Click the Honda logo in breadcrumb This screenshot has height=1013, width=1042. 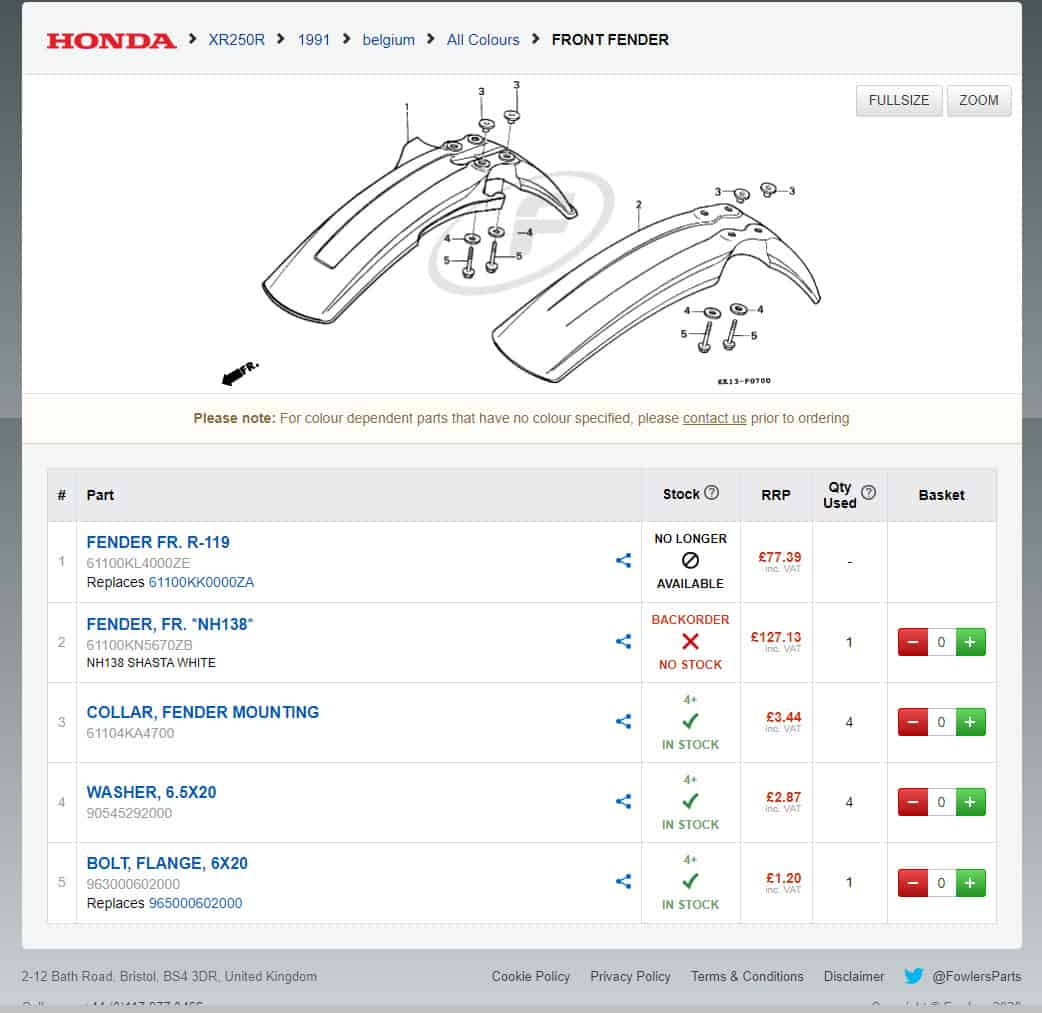pyautogui.click(x=112, y=41)
